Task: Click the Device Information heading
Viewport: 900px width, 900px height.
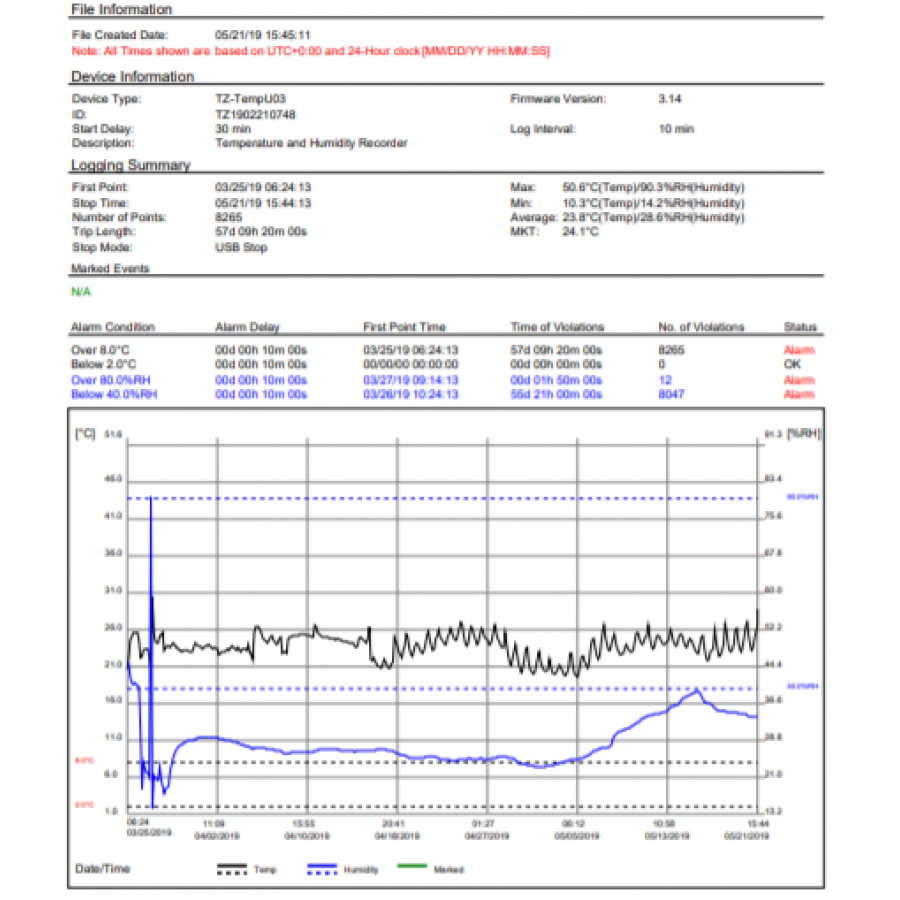Action: coord(132,77)
